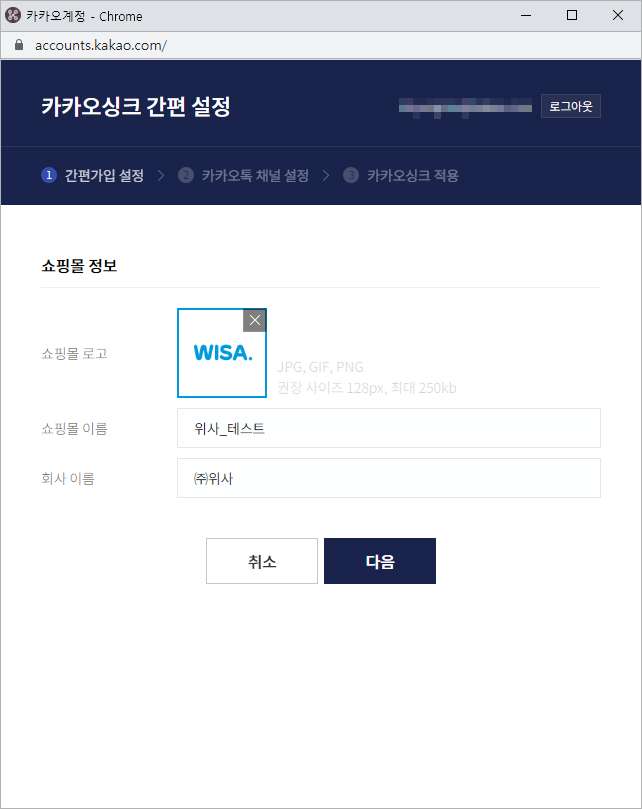
Task: Click the 다음 button to proceed
Action: 380,561
